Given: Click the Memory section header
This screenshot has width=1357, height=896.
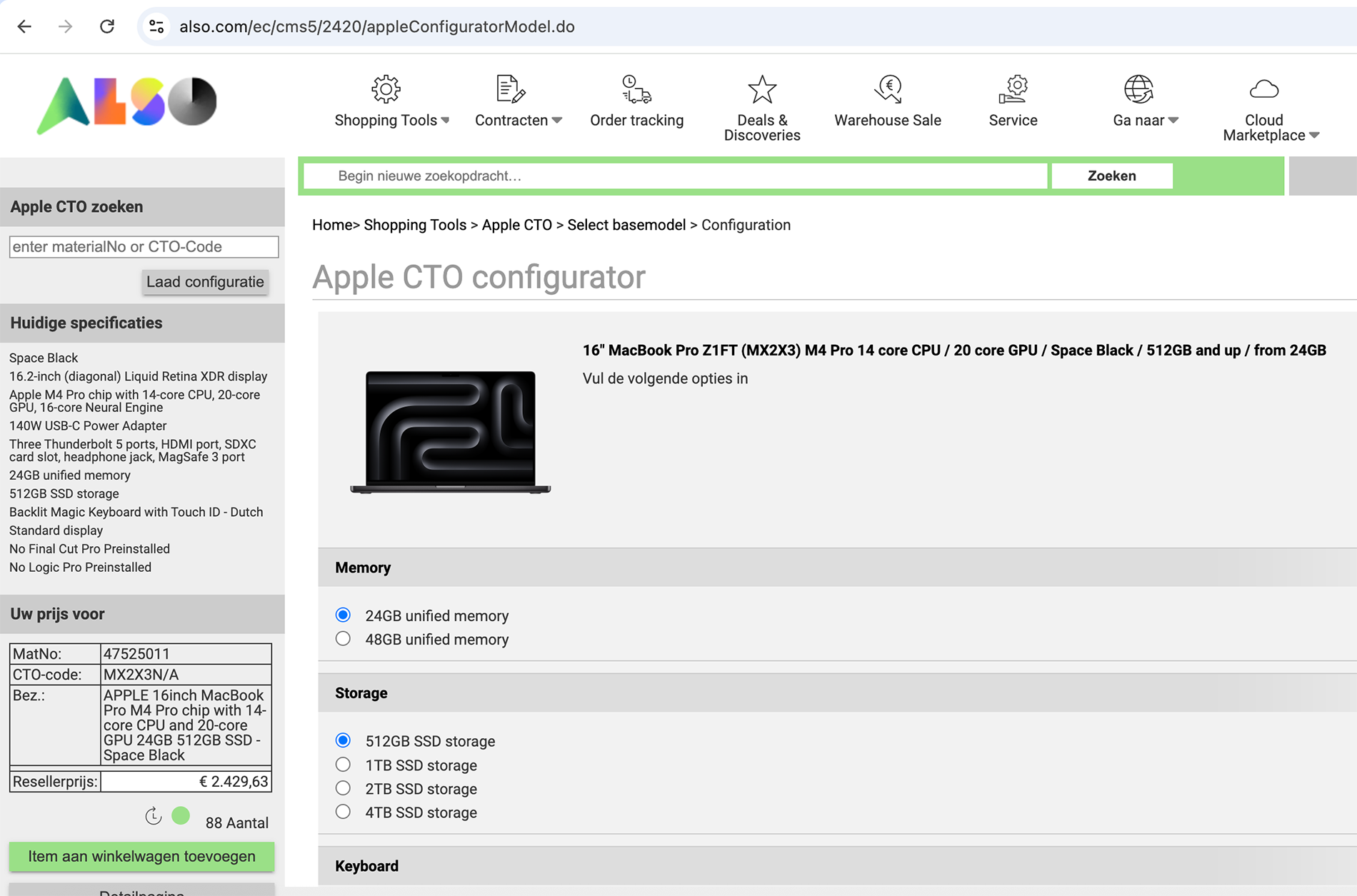Looking at the screenshot, I should coord(837,568).
